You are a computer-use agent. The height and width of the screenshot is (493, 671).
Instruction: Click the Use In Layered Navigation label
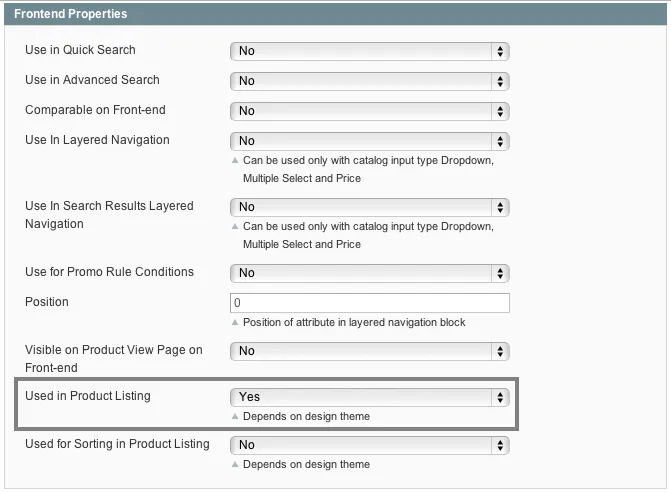[97, 140]
